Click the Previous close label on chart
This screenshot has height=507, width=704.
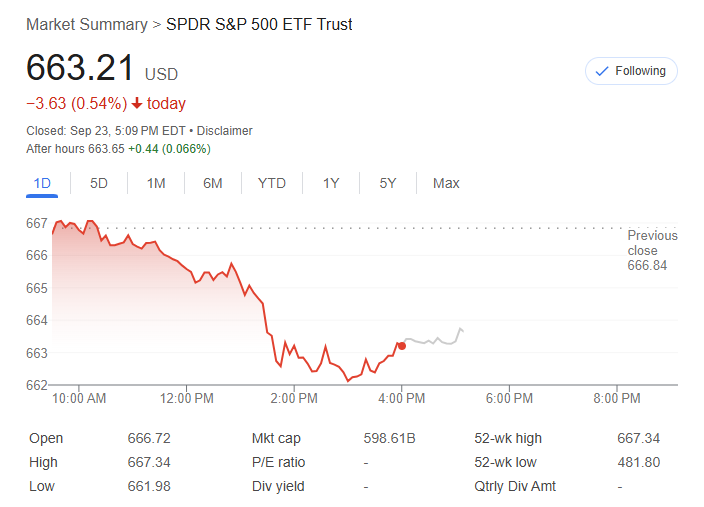click(x=652, y=243)
